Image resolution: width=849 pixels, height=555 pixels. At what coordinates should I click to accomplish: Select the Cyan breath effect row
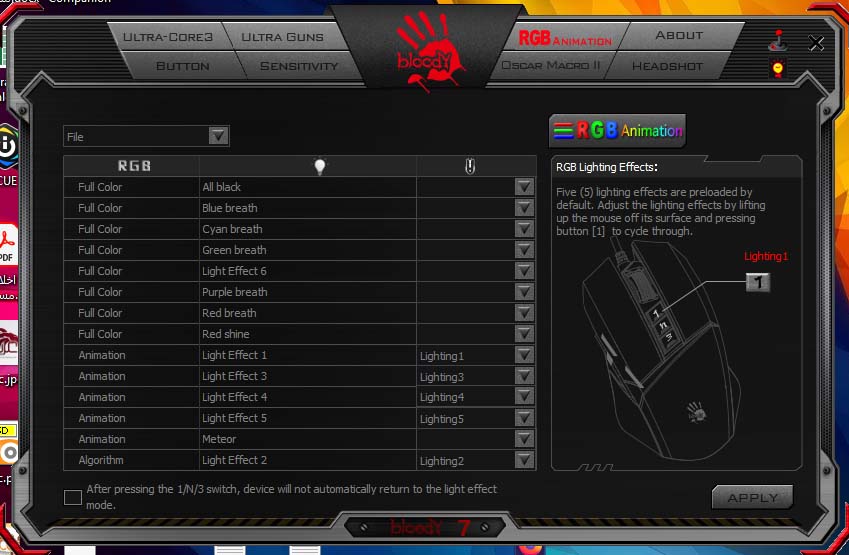coord(307,229)
